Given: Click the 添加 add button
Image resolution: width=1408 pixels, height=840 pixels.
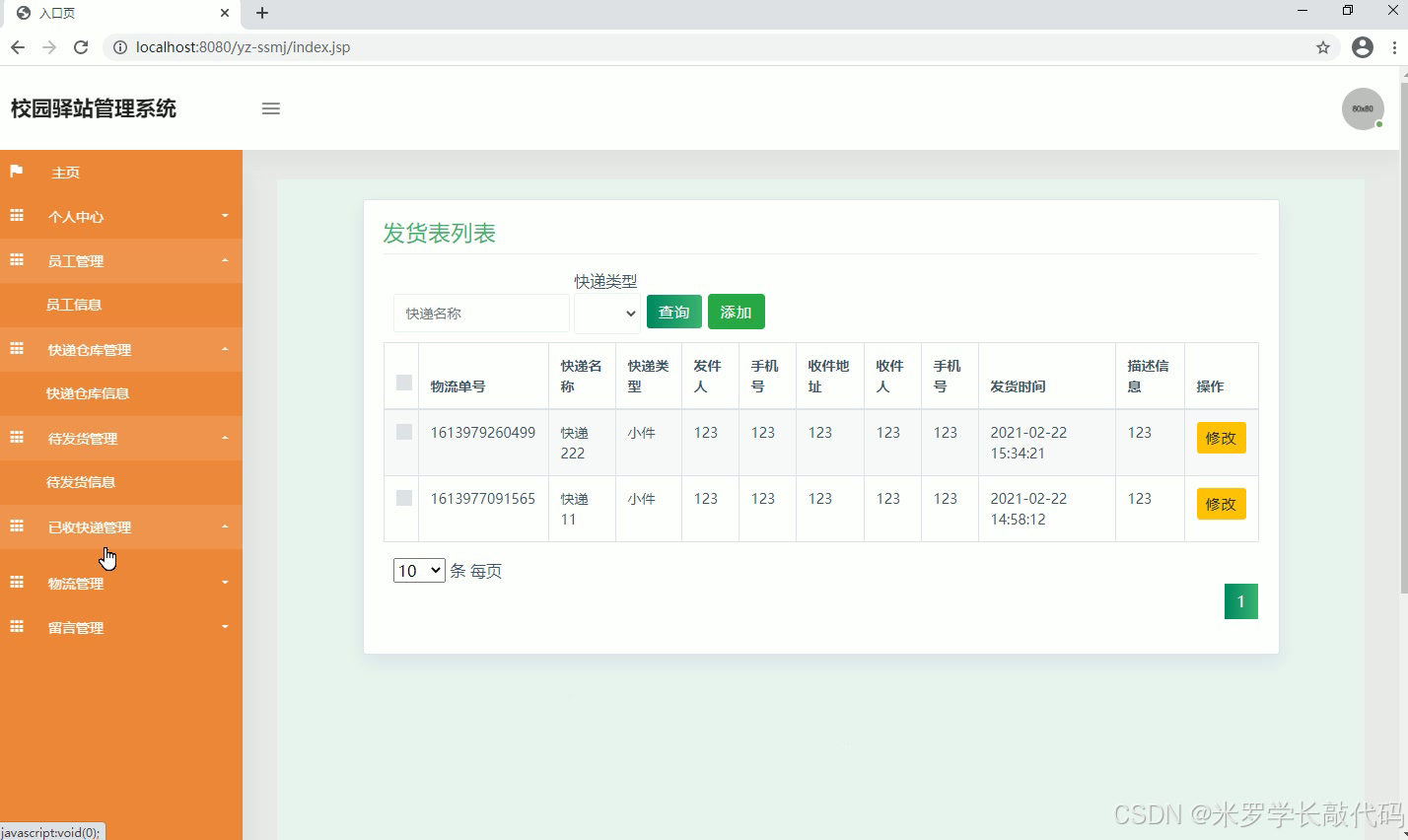Looking at the screenshot, I should click(736, 312).
